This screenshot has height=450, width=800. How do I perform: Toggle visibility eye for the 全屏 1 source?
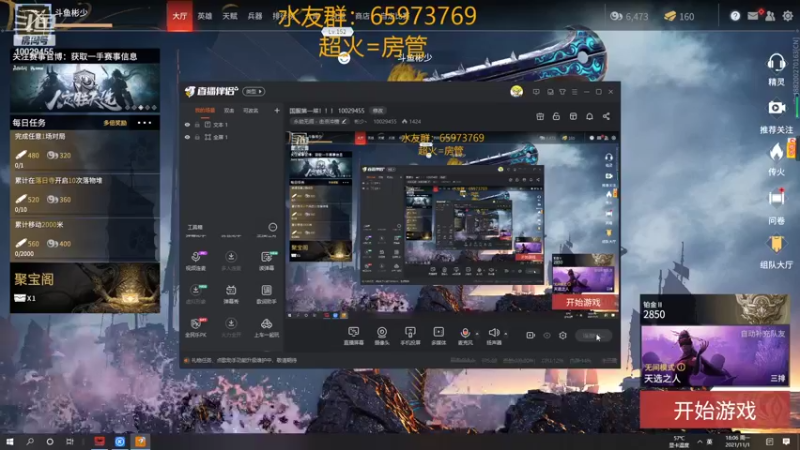[x=187, y=137]
